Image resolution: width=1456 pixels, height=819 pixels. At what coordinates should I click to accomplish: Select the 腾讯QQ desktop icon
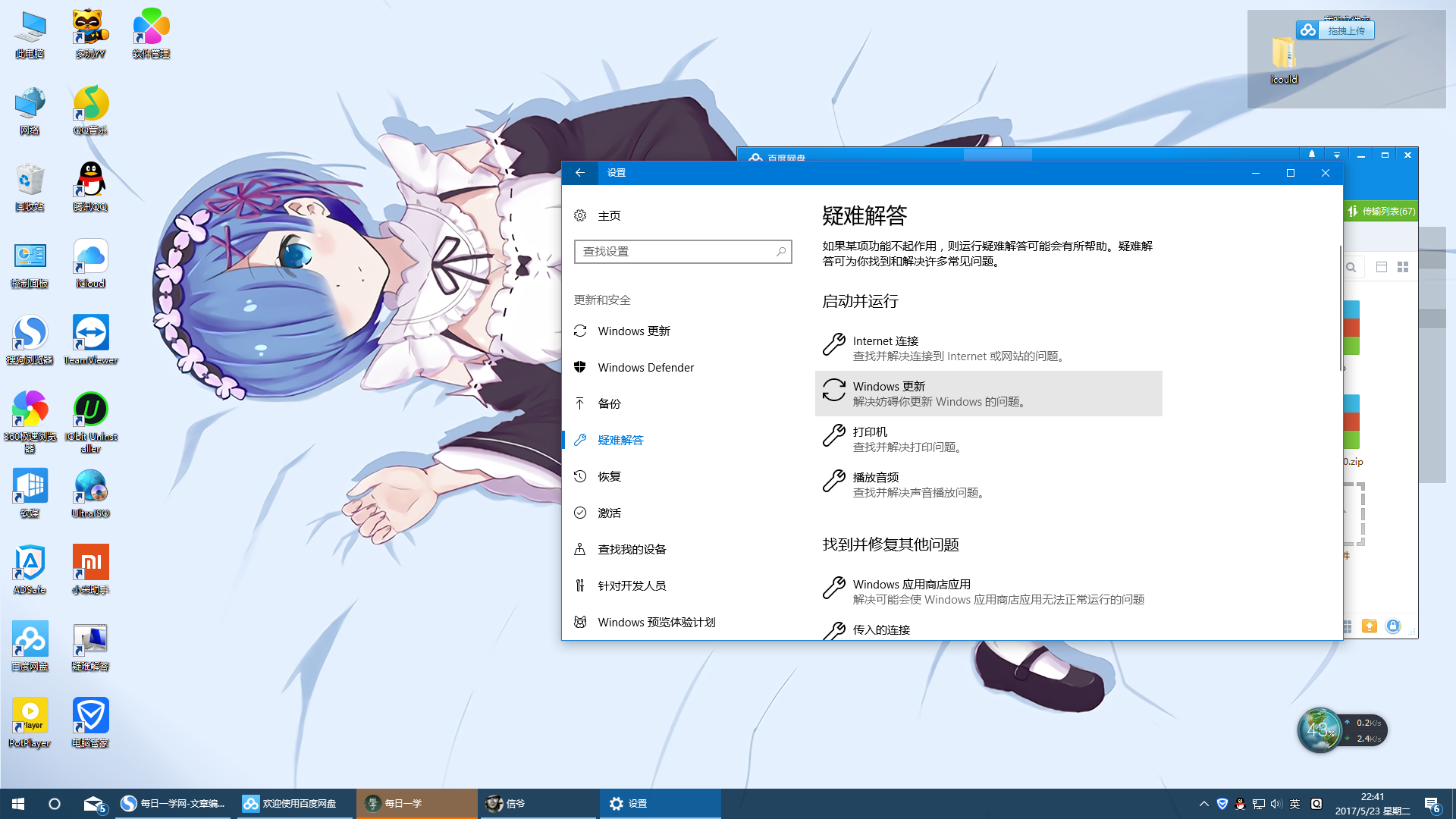pos(90,188)
